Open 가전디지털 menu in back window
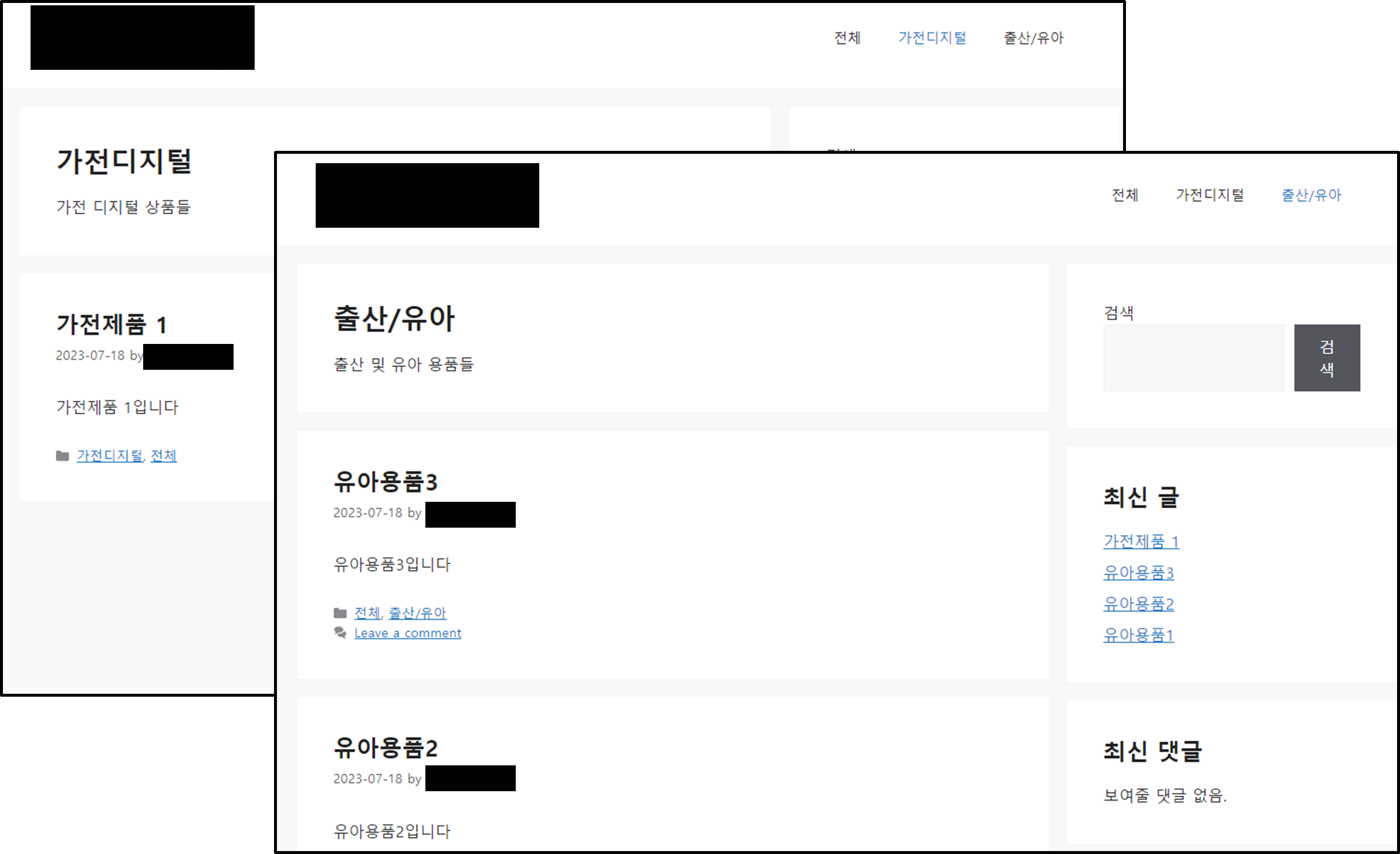1400x854 pixels. click(932, 38)
